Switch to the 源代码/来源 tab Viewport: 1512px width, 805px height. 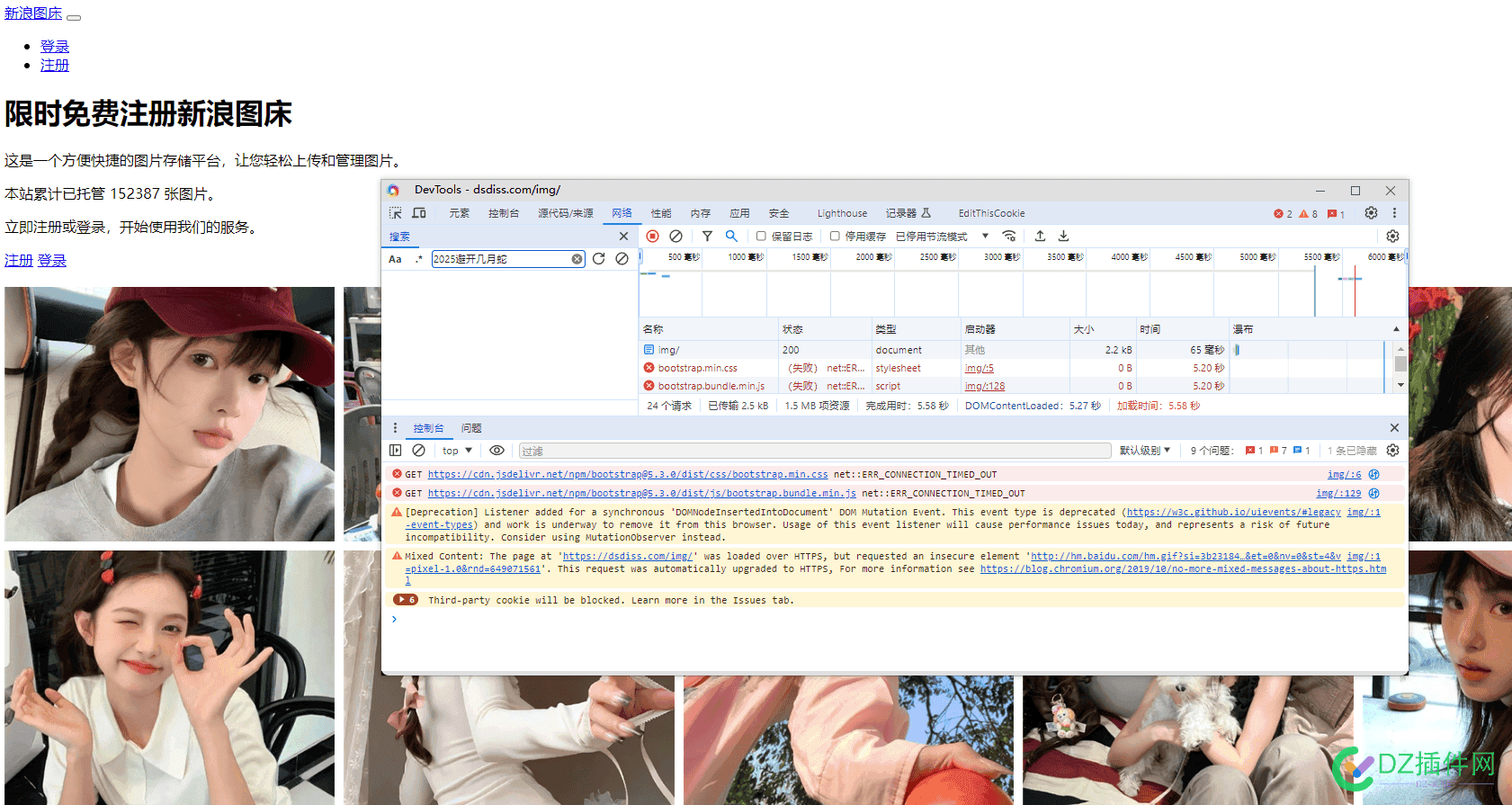click(566, 213)
